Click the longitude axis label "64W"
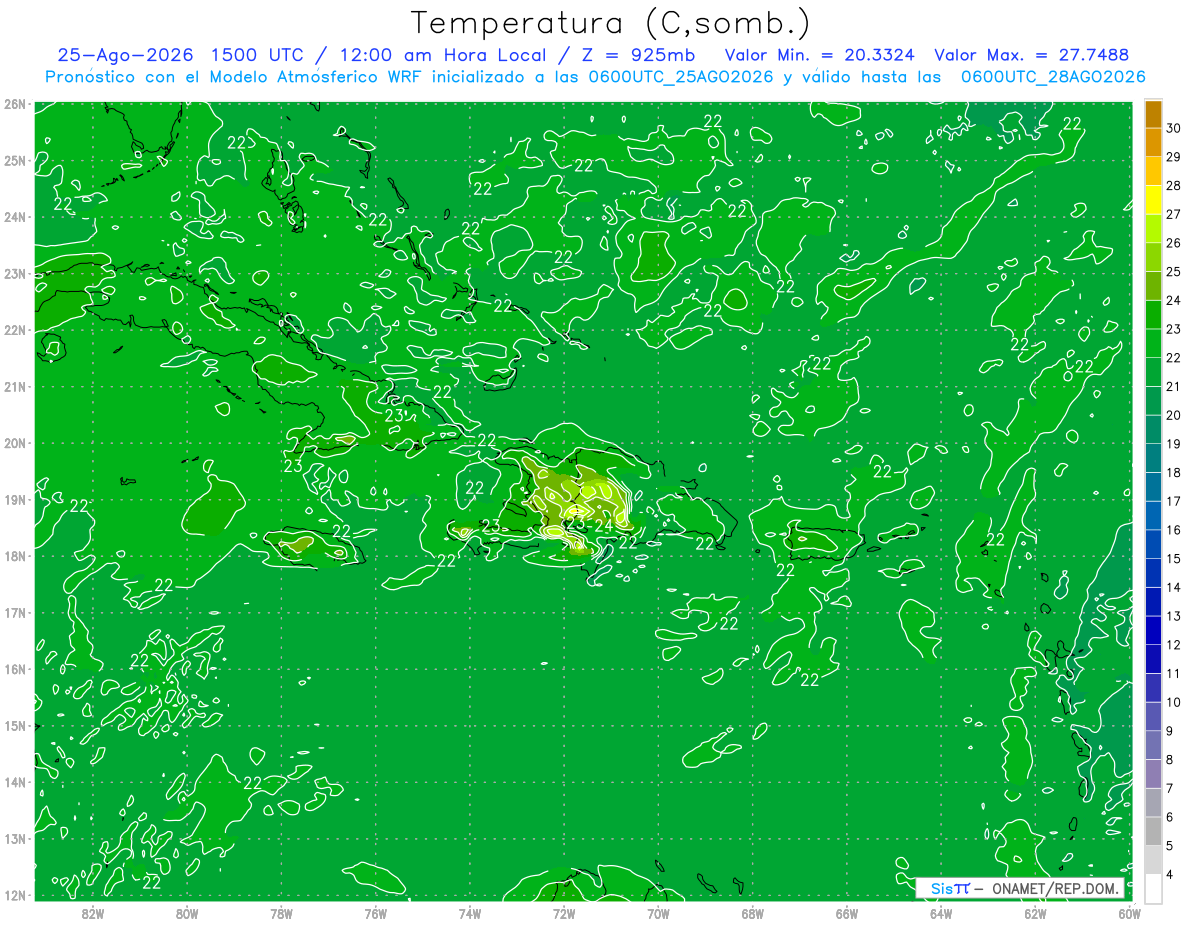This screenshot has width=1200, height=927. 941,913
